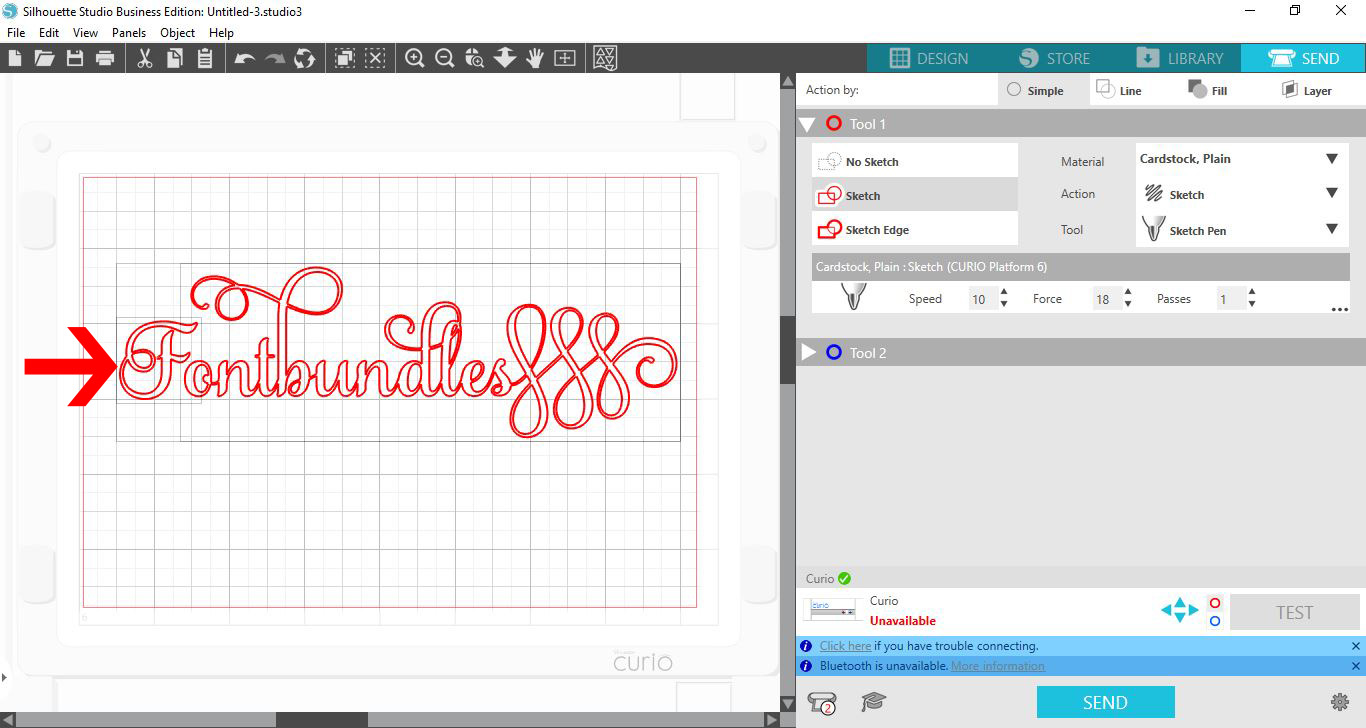Select the Pan hand tool
The height and width of the screenshot is (728, 1366).
(535, 58)
